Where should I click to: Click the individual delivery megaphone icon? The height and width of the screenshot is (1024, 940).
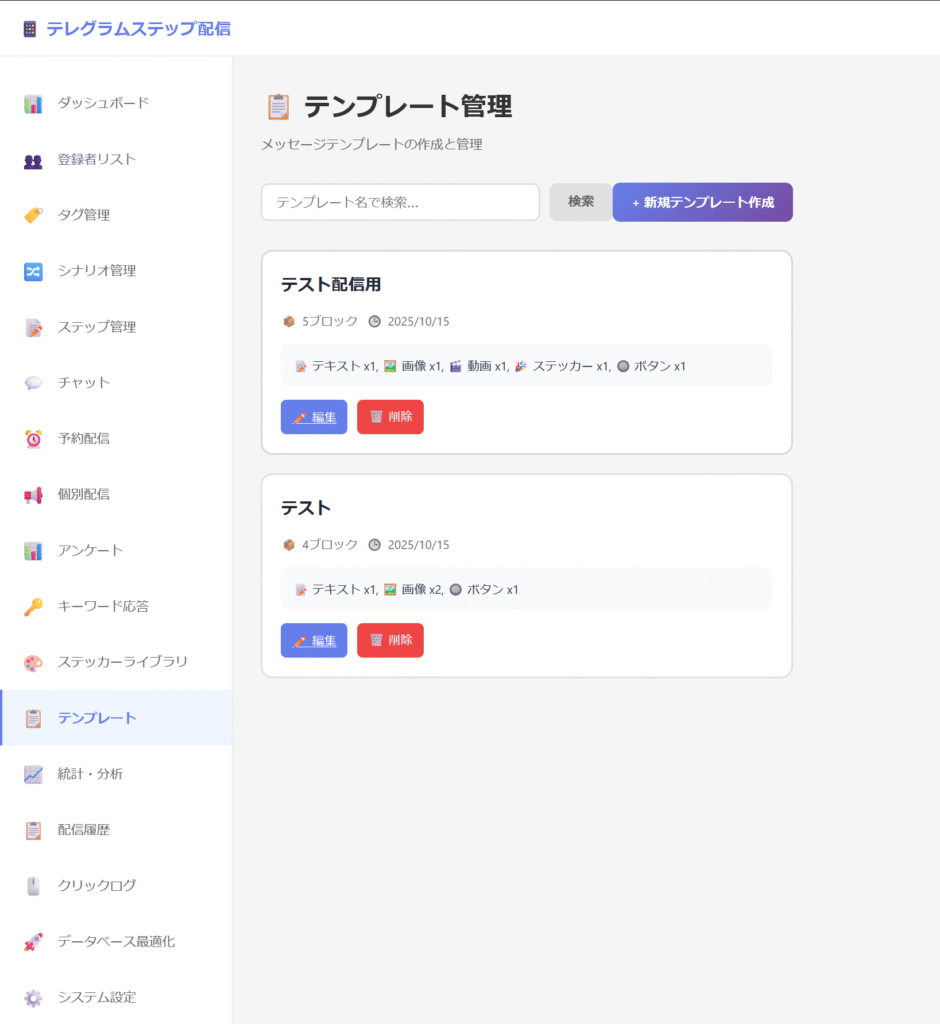(x=33, y=494)
